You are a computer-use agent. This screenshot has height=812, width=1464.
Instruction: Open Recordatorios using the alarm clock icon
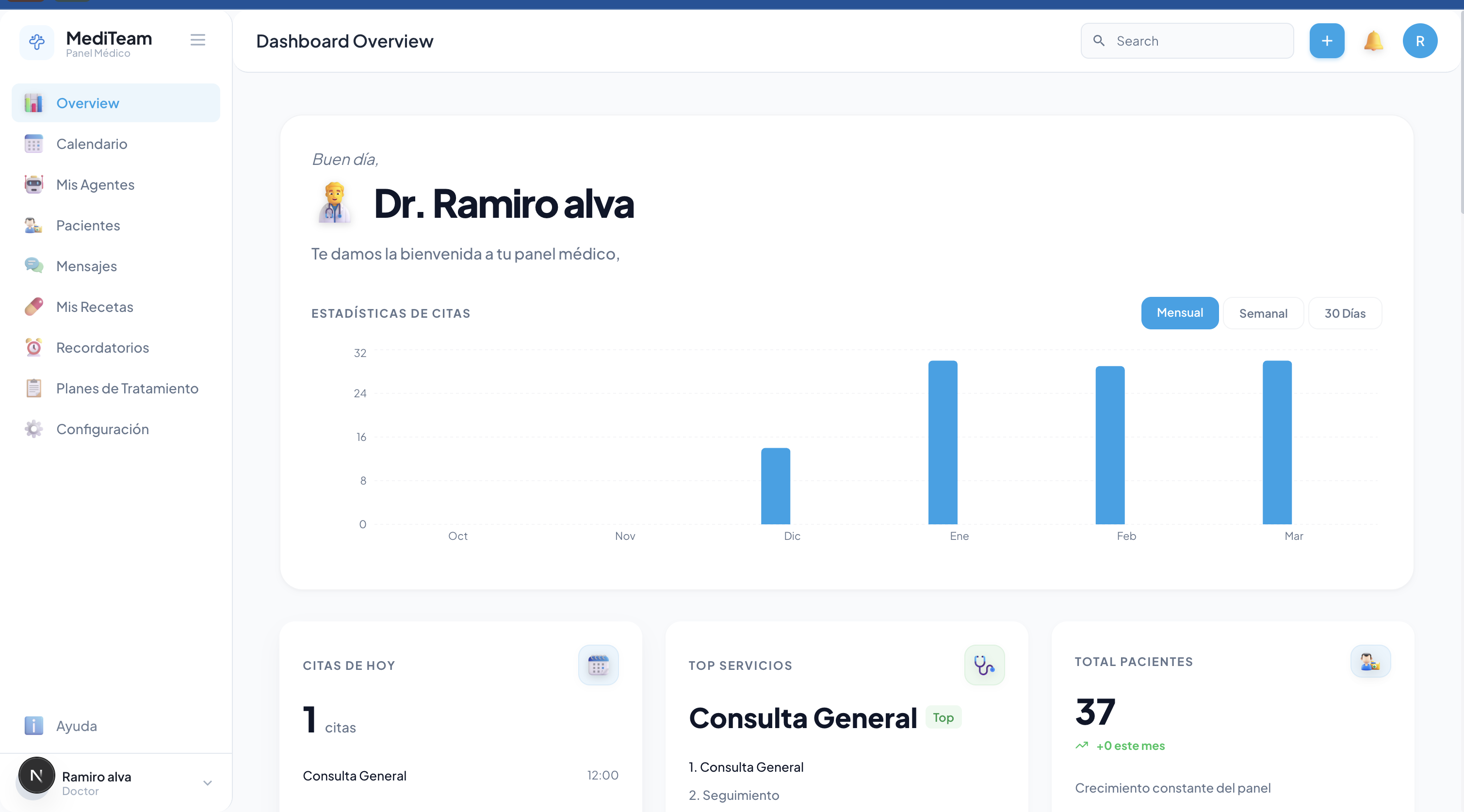pos(33,347)
